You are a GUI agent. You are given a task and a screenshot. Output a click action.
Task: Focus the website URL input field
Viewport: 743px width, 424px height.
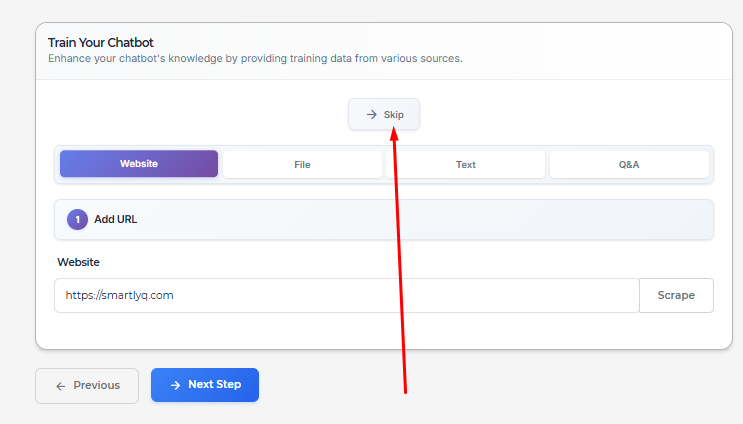click(x=347, y=295)
